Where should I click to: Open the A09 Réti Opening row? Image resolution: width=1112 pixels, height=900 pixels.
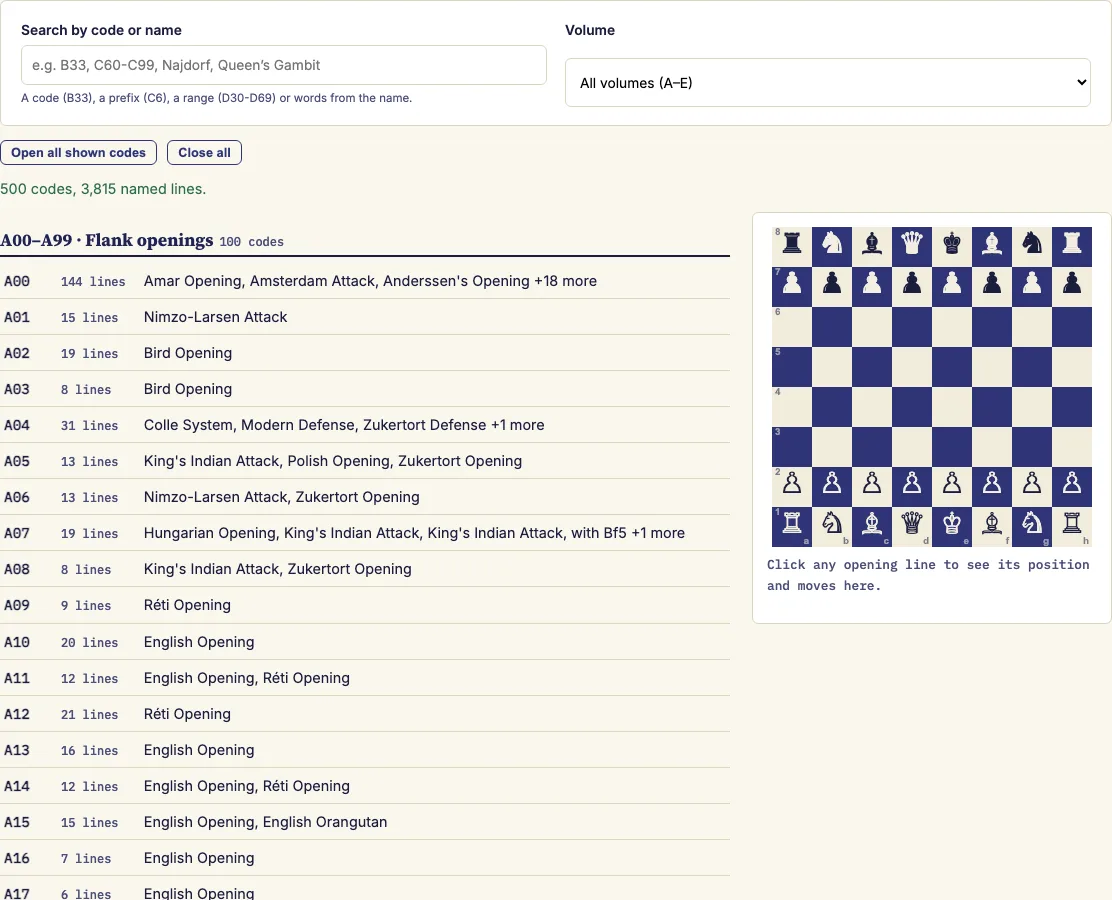[365, 606]
